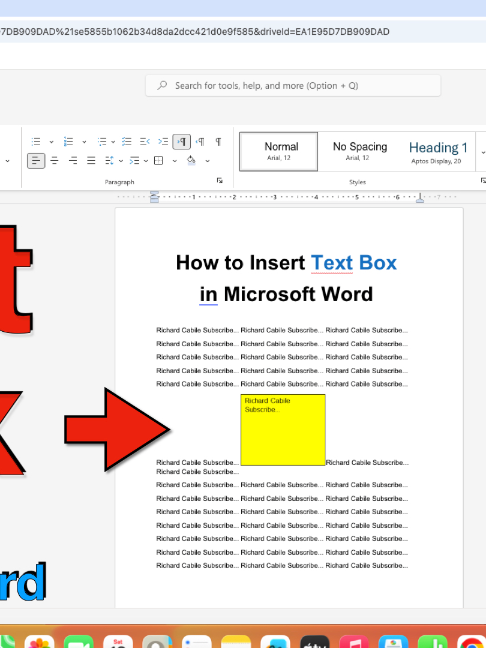This screenshot has height=648, width=486.
Task: Apply numbered list formatting
Action: point(69,142)
